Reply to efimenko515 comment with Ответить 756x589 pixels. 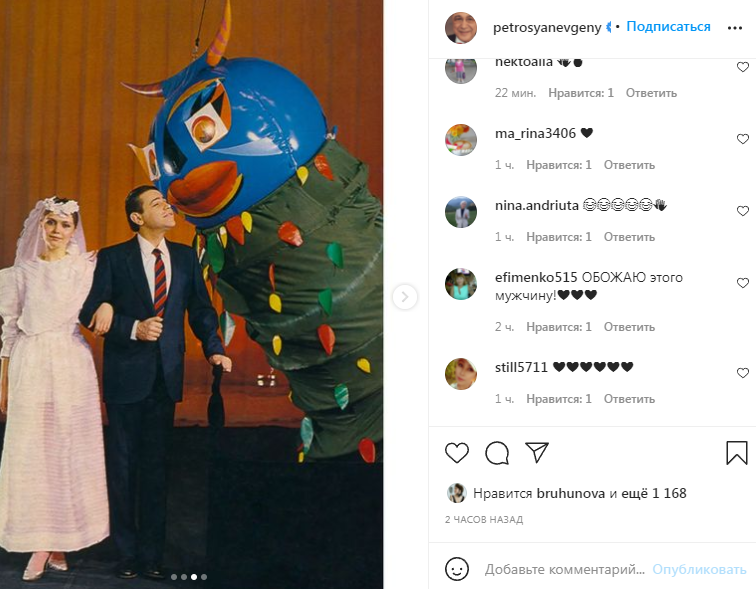629,327
